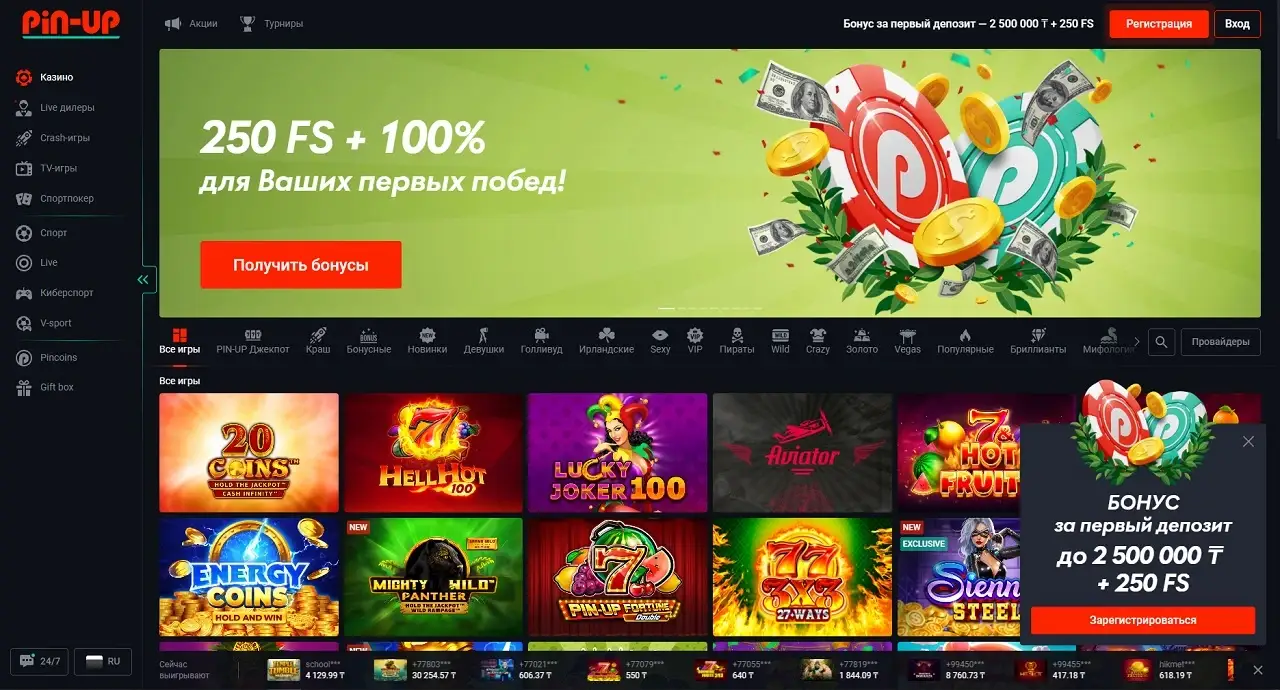Collapse the sidebar with double chevron
Screen dimensions: 1280x690
[x=143, y=280]
